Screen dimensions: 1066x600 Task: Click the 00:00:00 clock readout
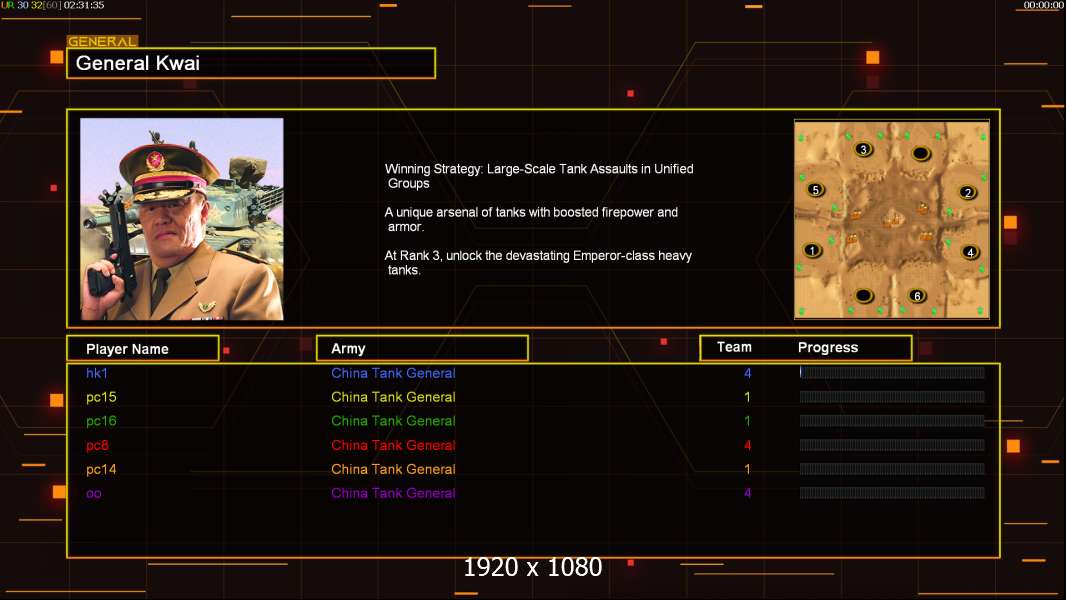(1044, 5)
